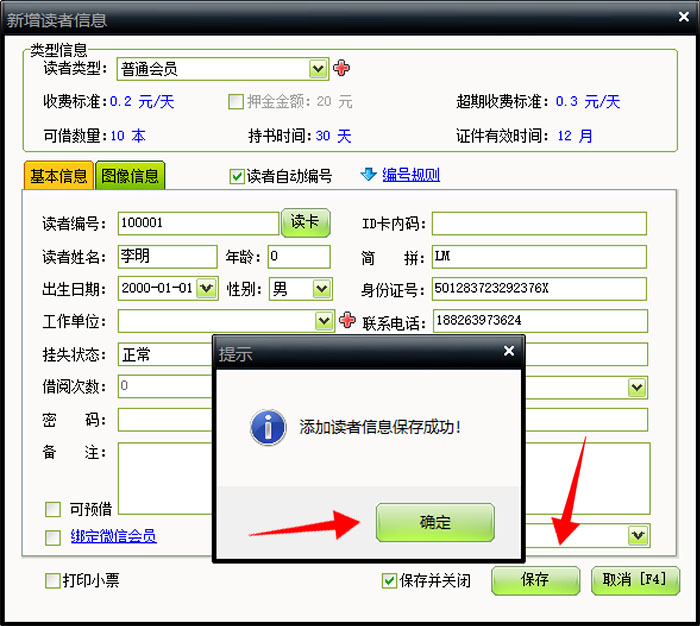Open the bottom-right dropdown beside 绑定微信会员 row
The width and height of the screenshot is (700, 626).
(638, 535)
